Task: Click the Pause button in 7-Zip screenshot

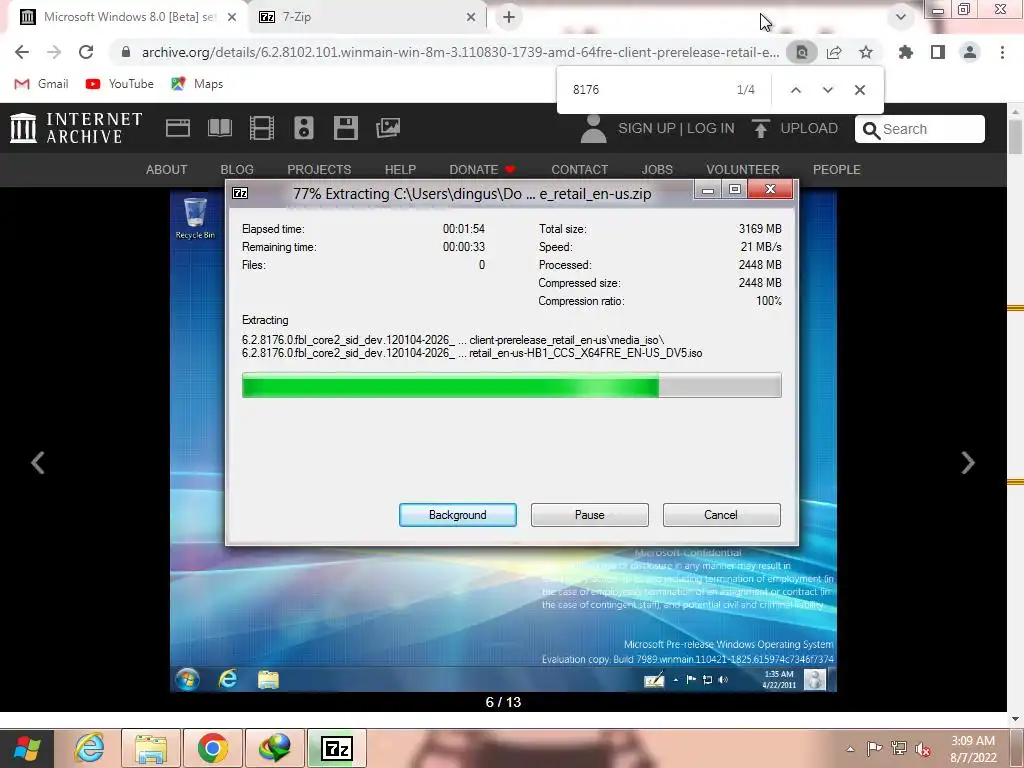Action: (x=590, y=515)
